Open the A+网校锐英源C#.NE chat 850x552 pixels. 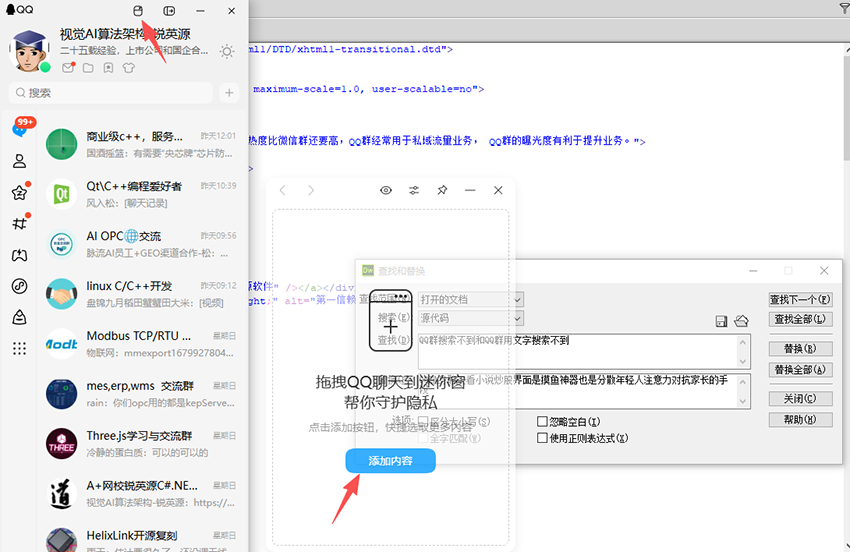coord(142,493)
